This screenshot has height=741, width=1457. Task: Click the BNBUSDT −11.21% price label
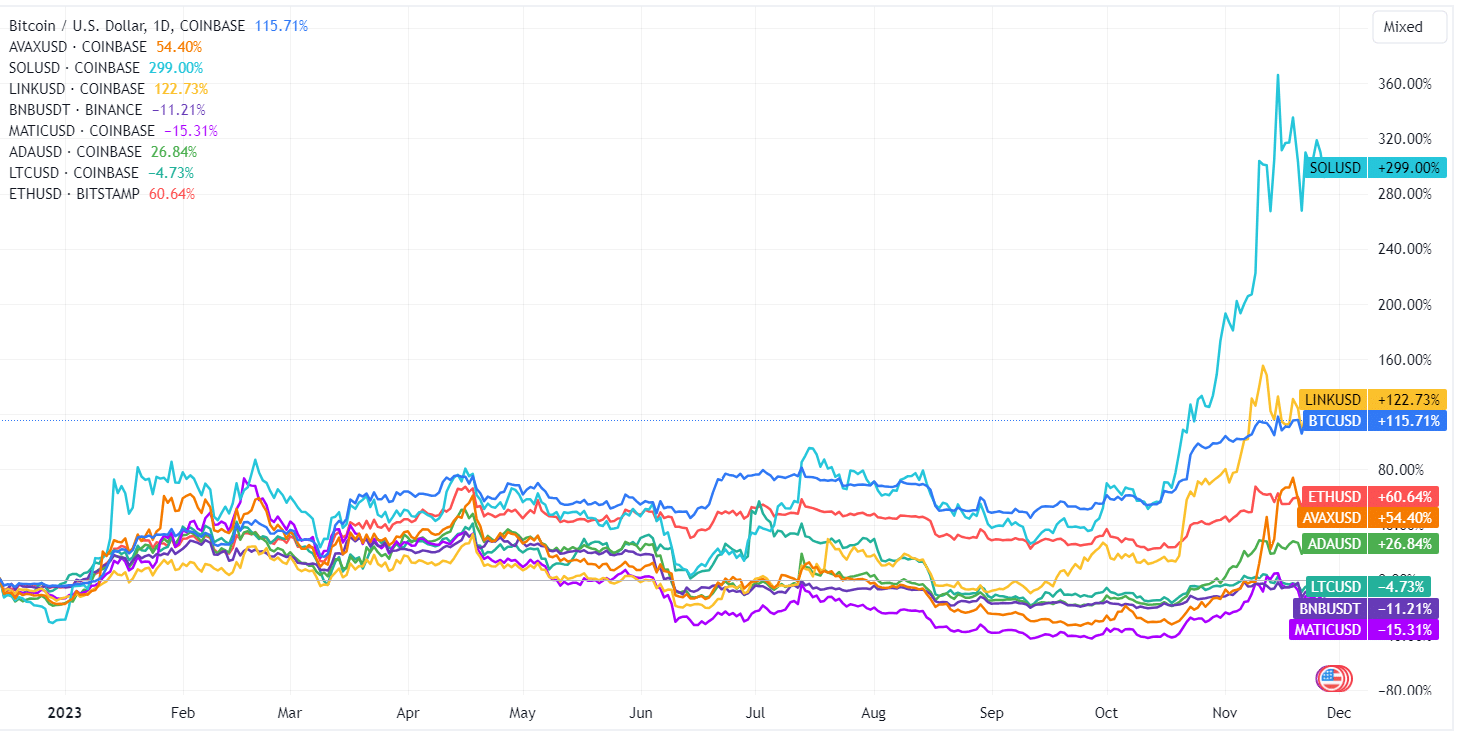coord(1372,607)
